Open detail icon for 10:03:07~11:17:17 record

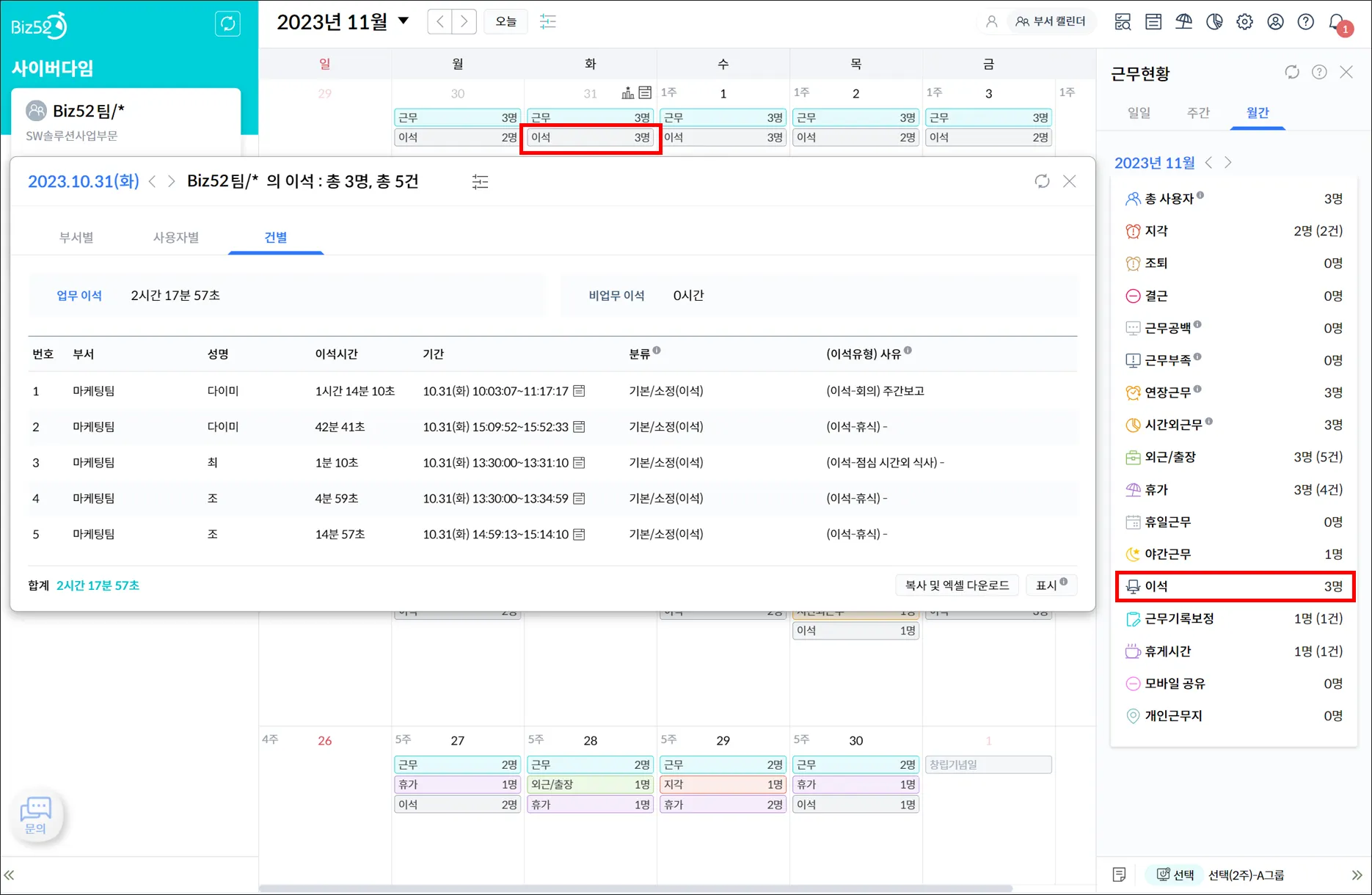[x=579, y=391]
